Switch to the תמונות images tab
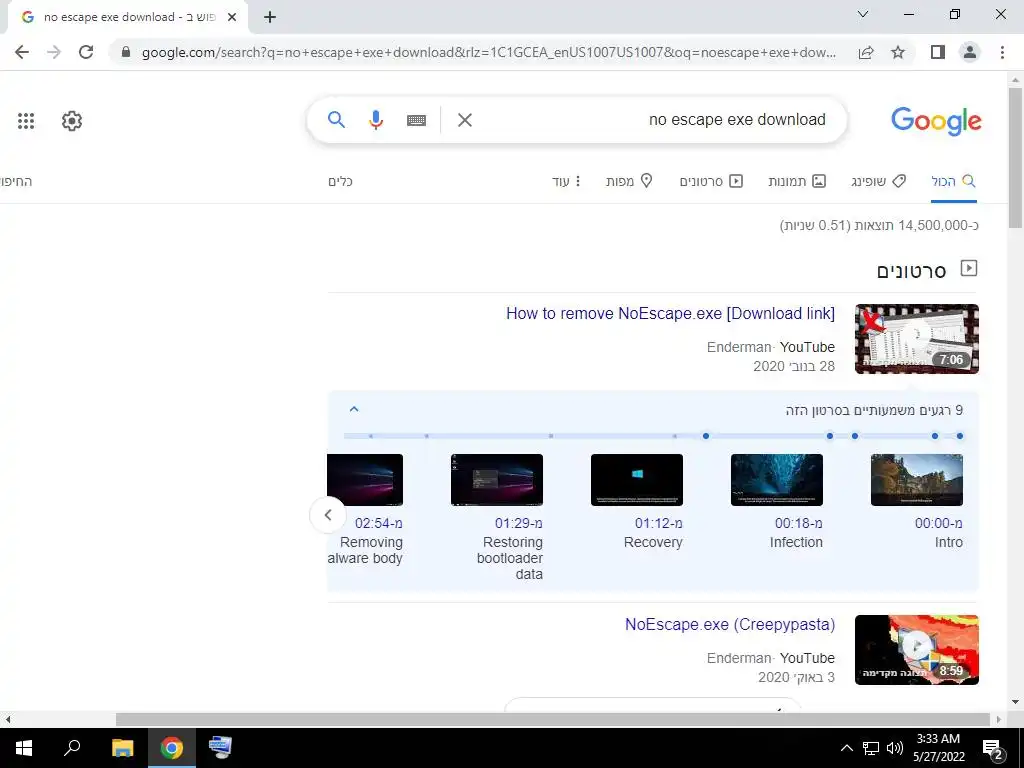 797,182
